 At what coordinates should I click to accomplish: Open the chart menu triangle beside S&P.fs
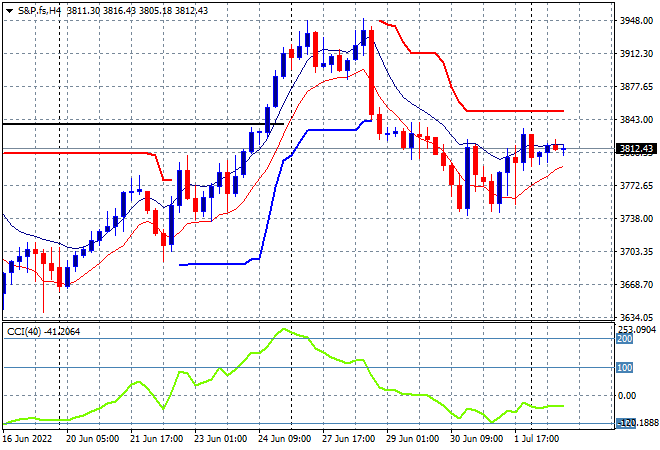tap(10, 11)
